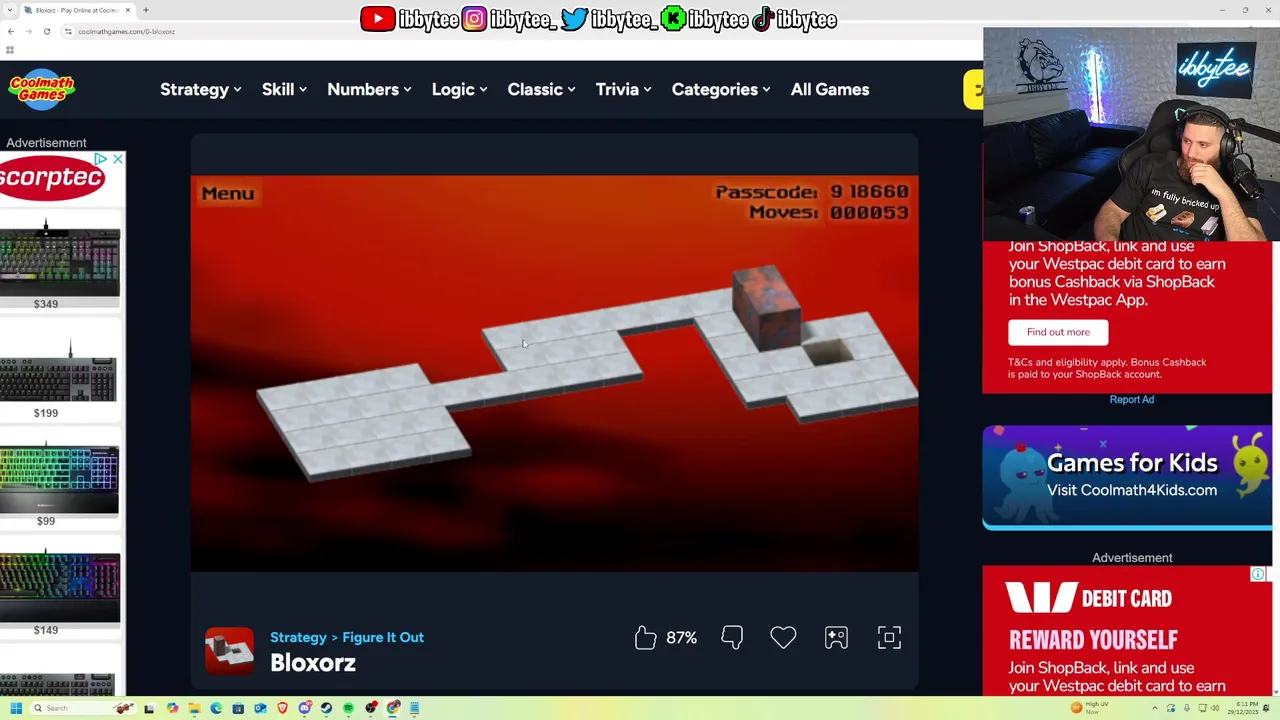The image size is (1280, 720).
Task: Dislike the game with thumbs down
Action: pyautogui.click(x=732, y=637)
